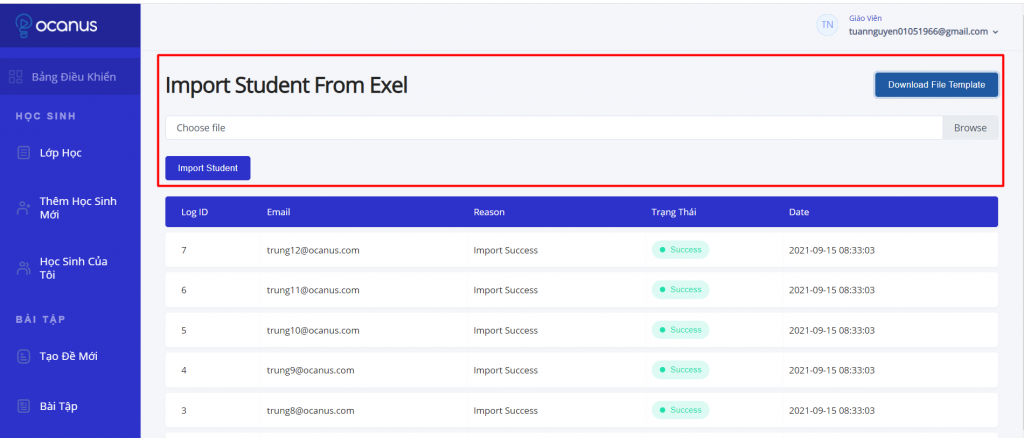Click Success badge for trung12@ocanus.com

[680, 250]
